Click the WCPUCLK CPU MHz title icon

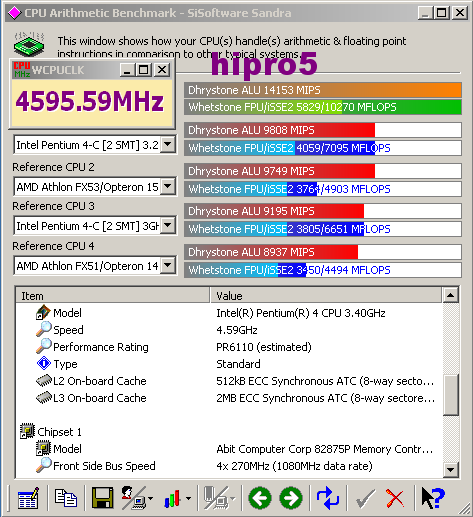click(22, 69)
